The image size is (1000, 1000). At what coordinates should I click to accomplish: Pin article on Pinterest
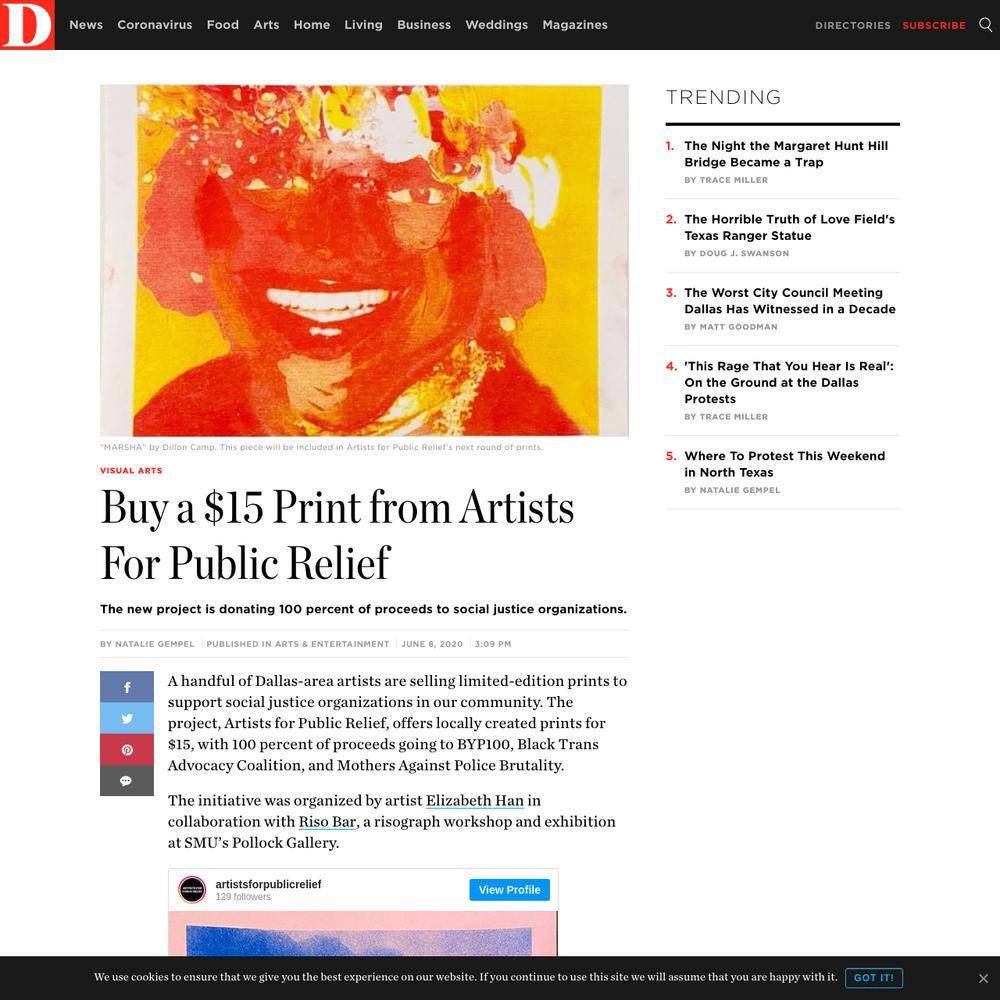(127, 749)
